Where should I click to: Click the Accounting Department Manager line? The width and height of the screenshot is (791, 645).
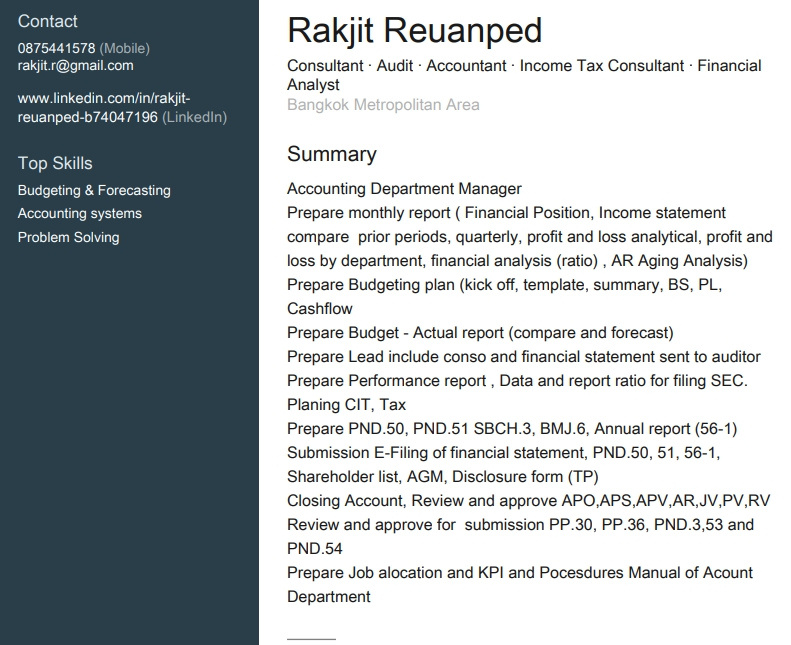[x=404, y=189]
